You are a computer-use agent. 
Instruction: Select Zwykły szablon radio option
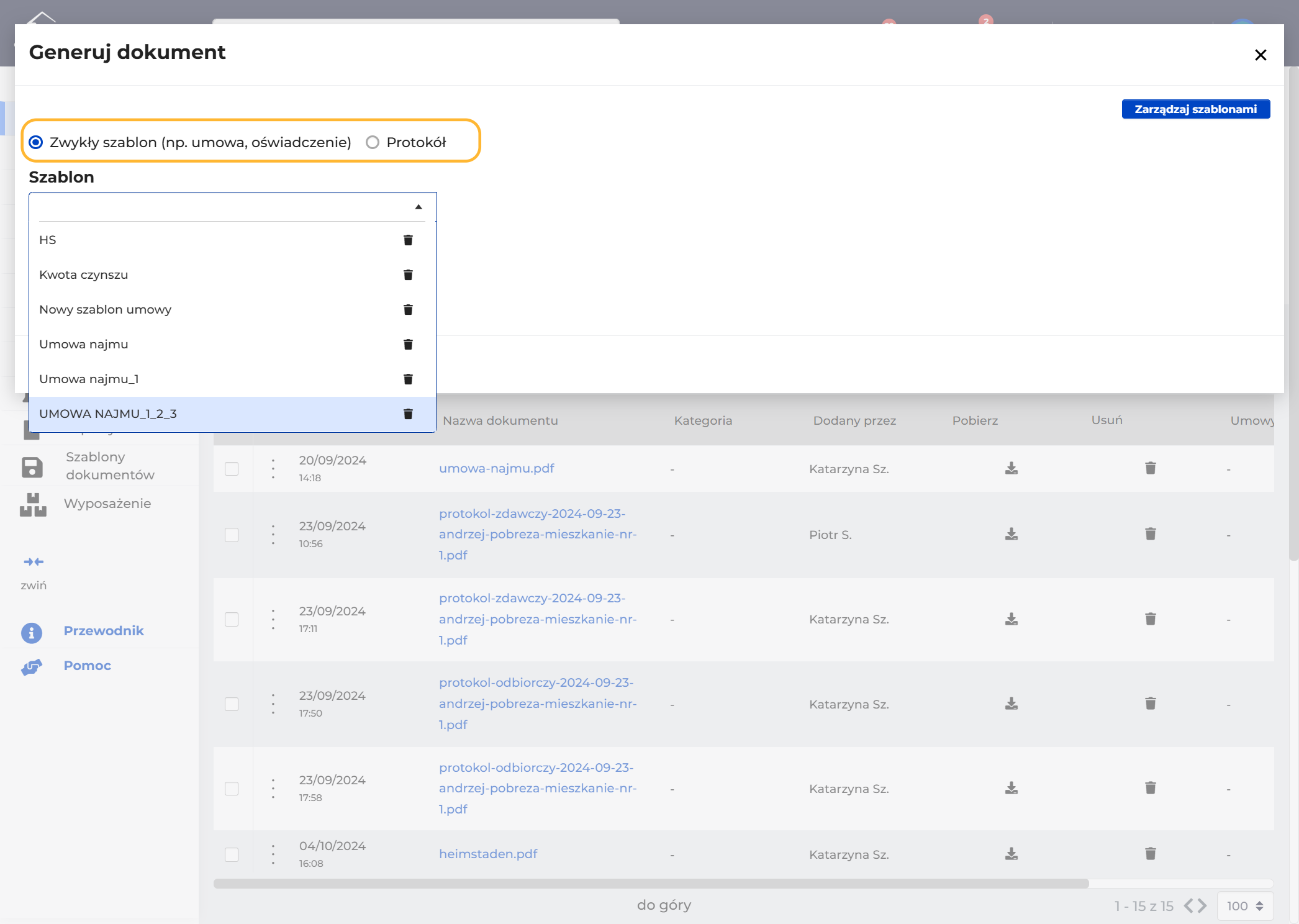tap(36, 142)
